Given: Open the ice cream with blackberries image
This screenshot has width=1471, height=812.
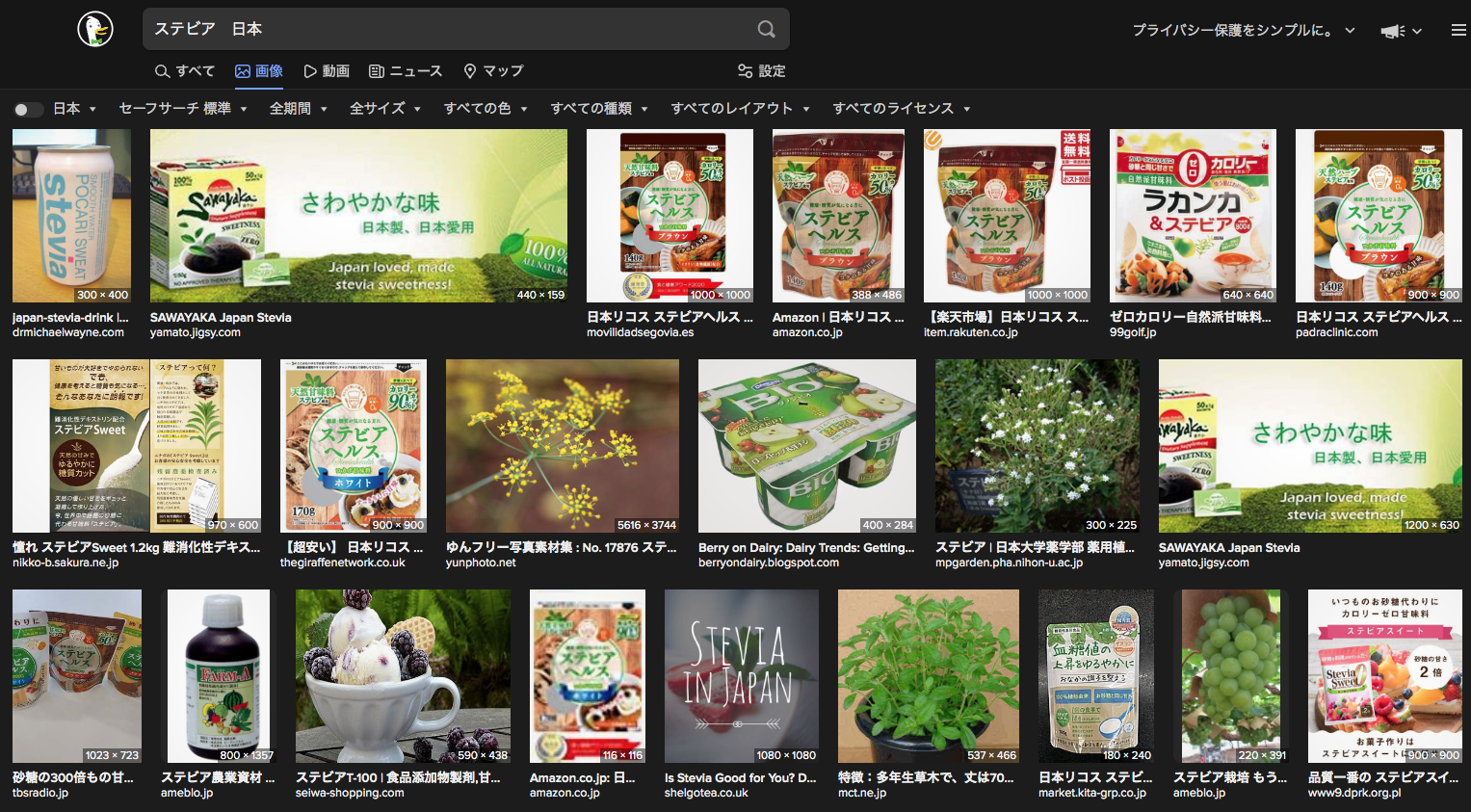Looking at the screenshot, I should tap(403, 676).
